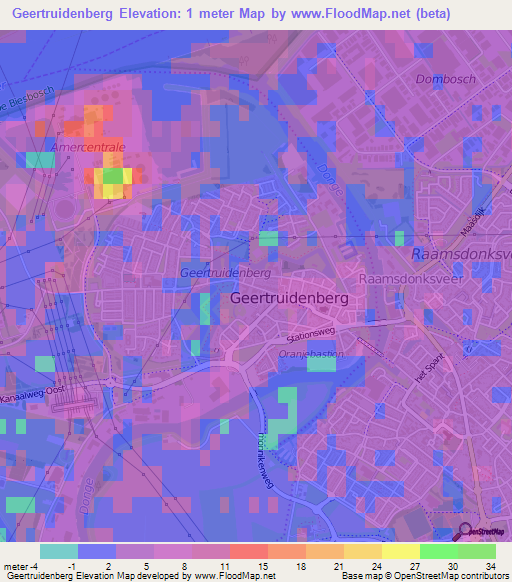Click the OpenStreetMap magnifier logo
The width and height of the screenshot is (512, 582).
478,532
